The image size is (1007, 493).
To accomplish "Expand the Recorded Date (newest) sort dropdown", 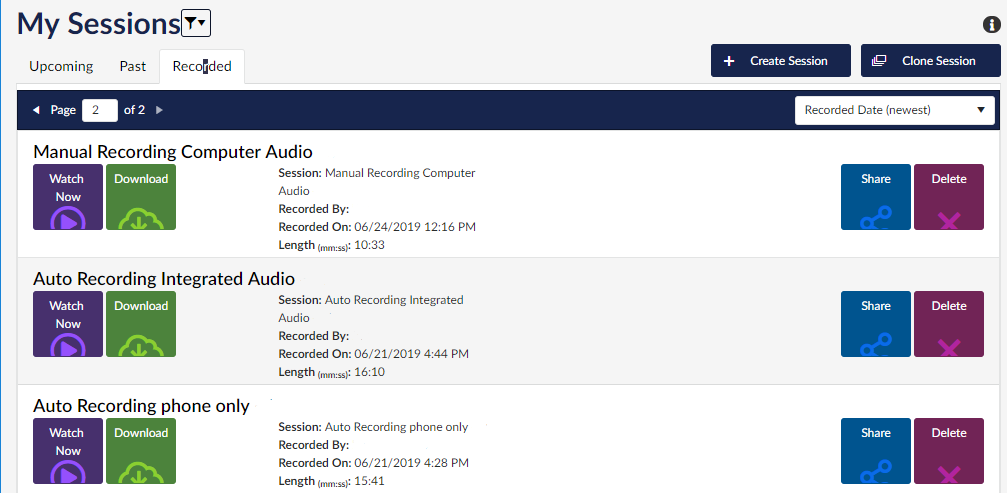I will [894, 110].
